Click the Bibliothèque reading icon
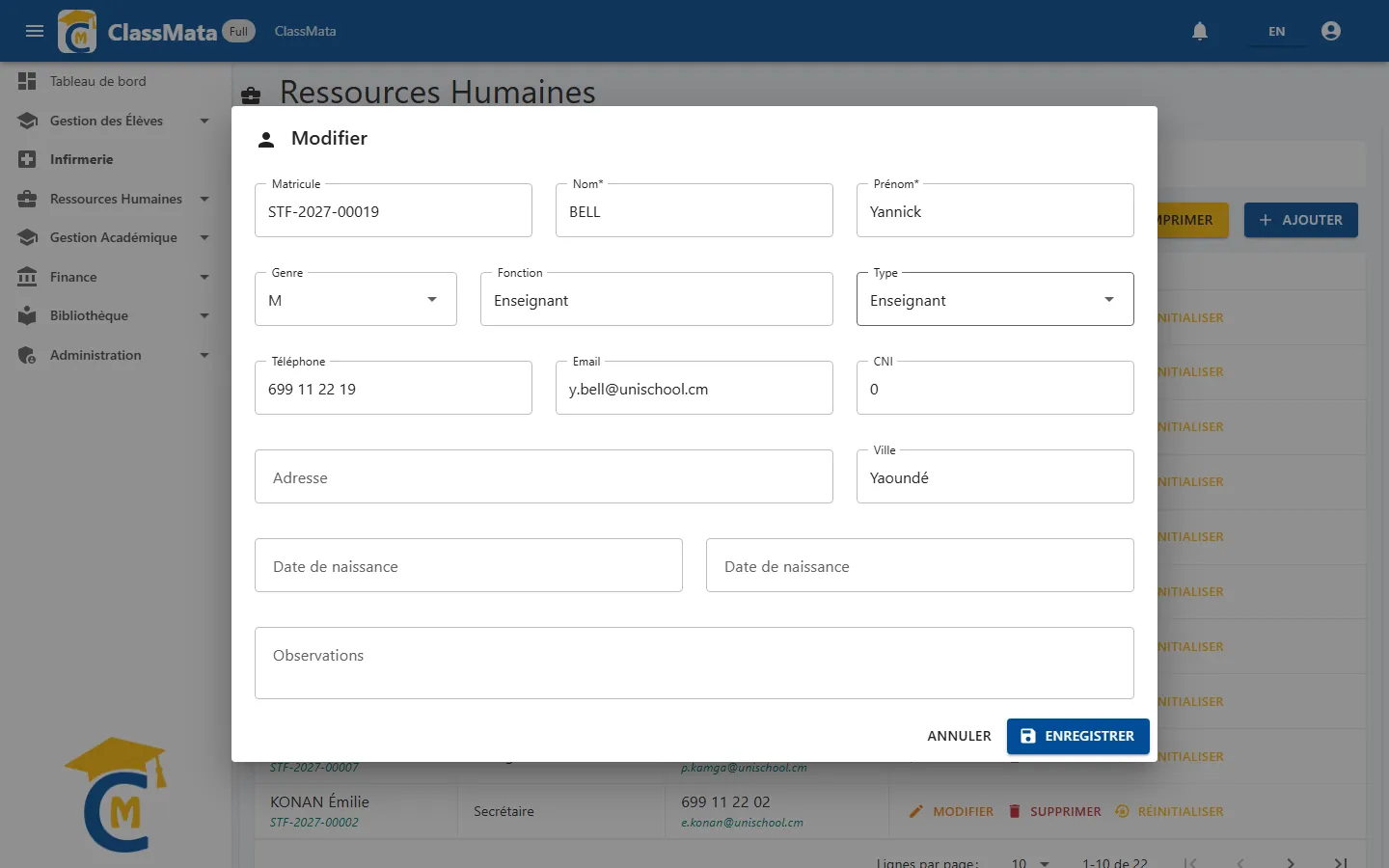 click(x=27, y=315)
